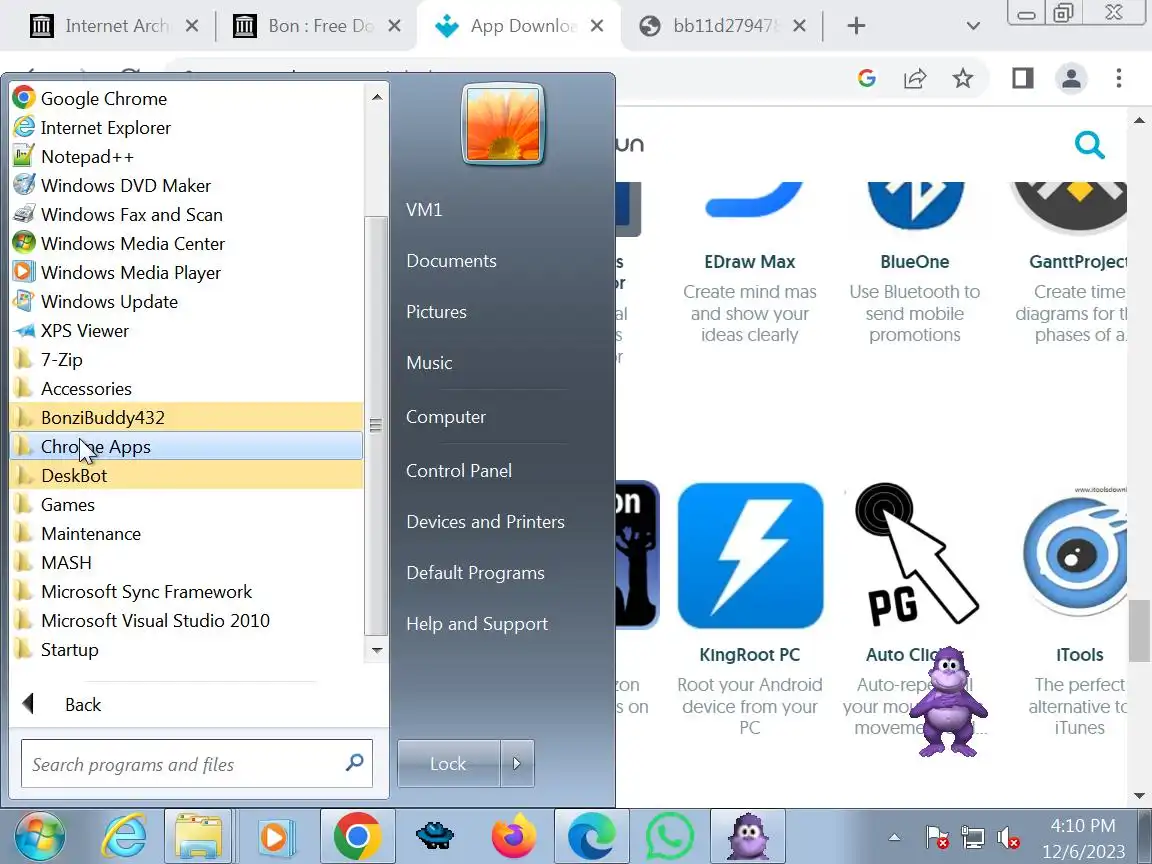Launch Windows Media Center
The height and width of the screenshot is (864, 1152).
187,244
